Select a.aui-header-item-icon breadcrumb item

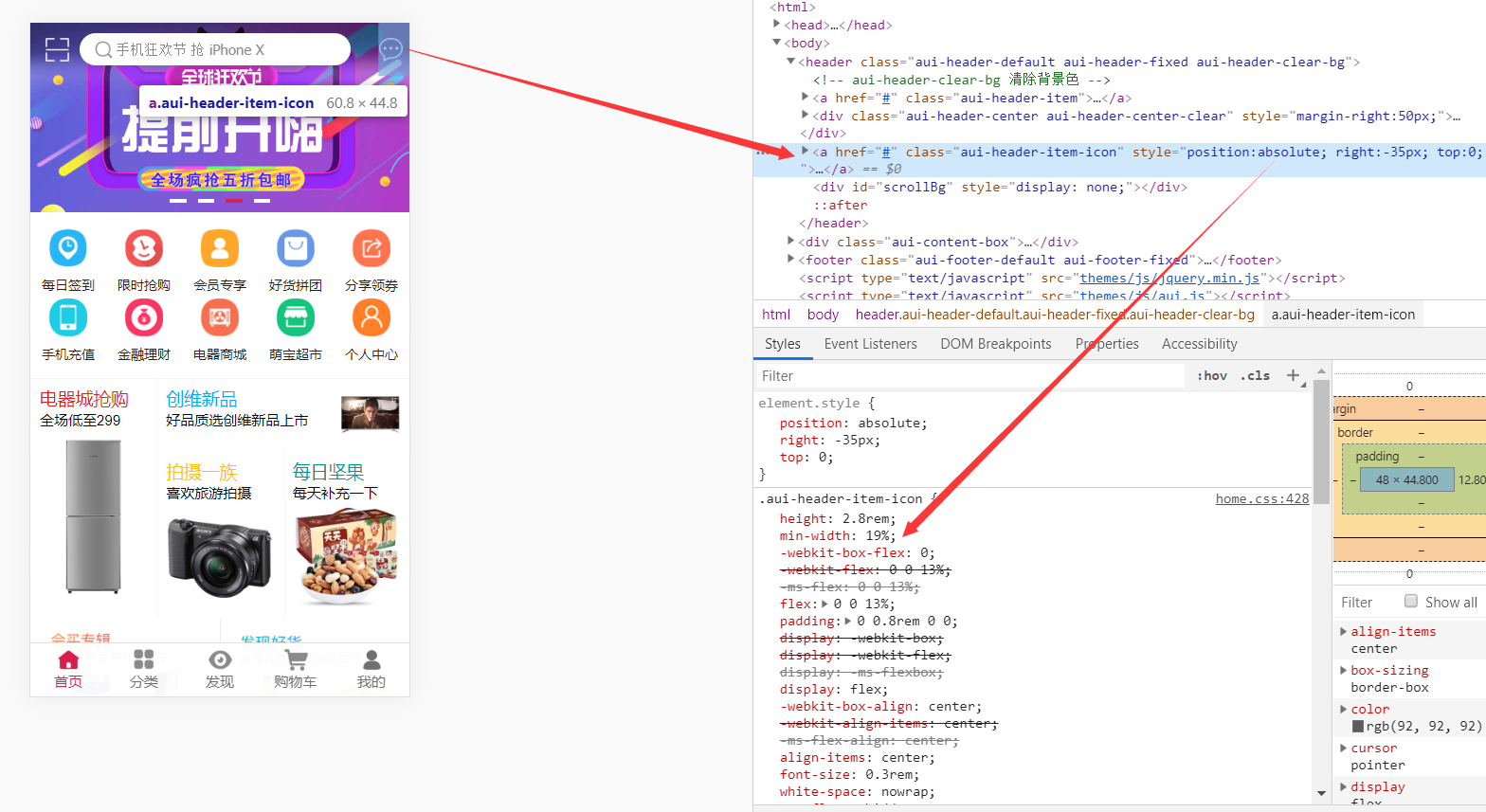1344,315
